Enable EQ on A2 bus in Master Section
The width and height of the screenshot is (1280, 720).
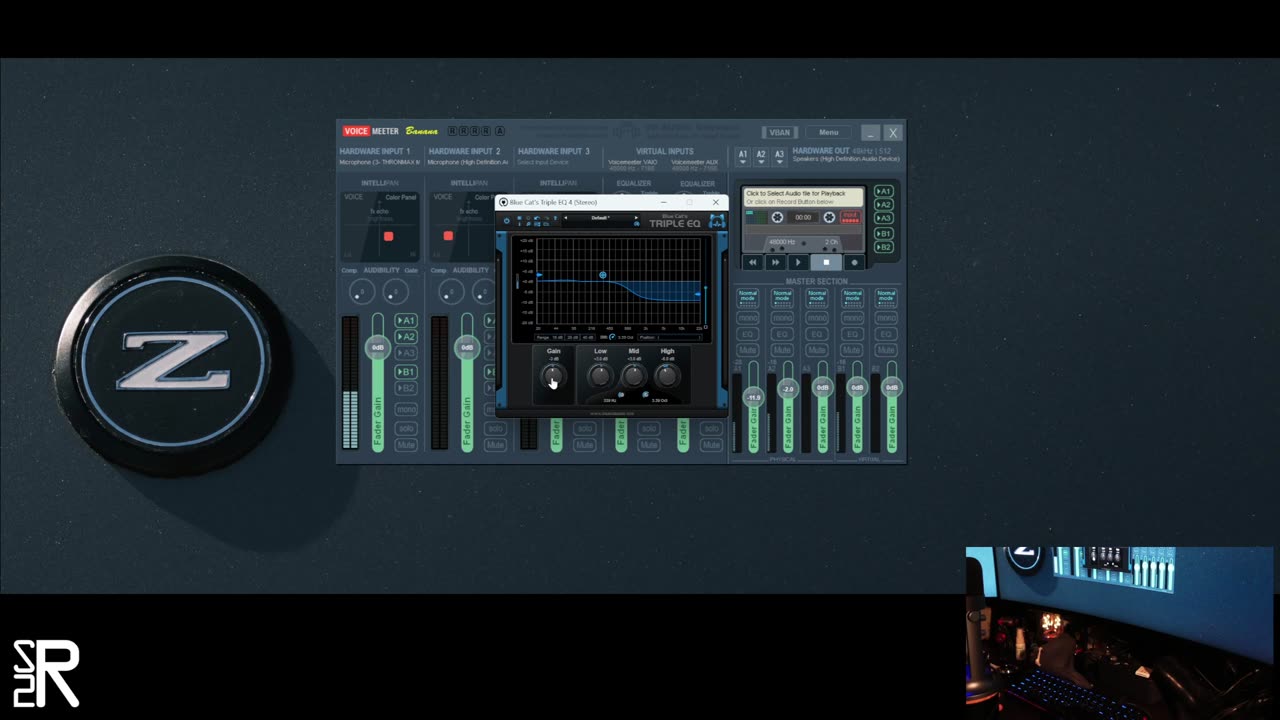(x=782, y=334)
